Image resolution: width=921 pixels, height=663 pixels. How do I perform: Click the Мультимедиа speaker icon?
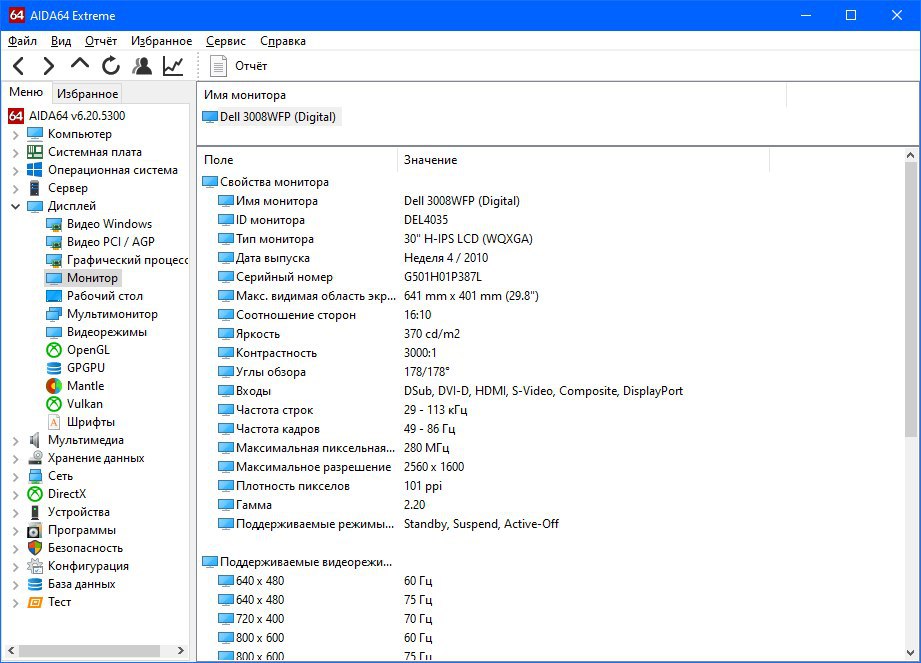point(35,440)
